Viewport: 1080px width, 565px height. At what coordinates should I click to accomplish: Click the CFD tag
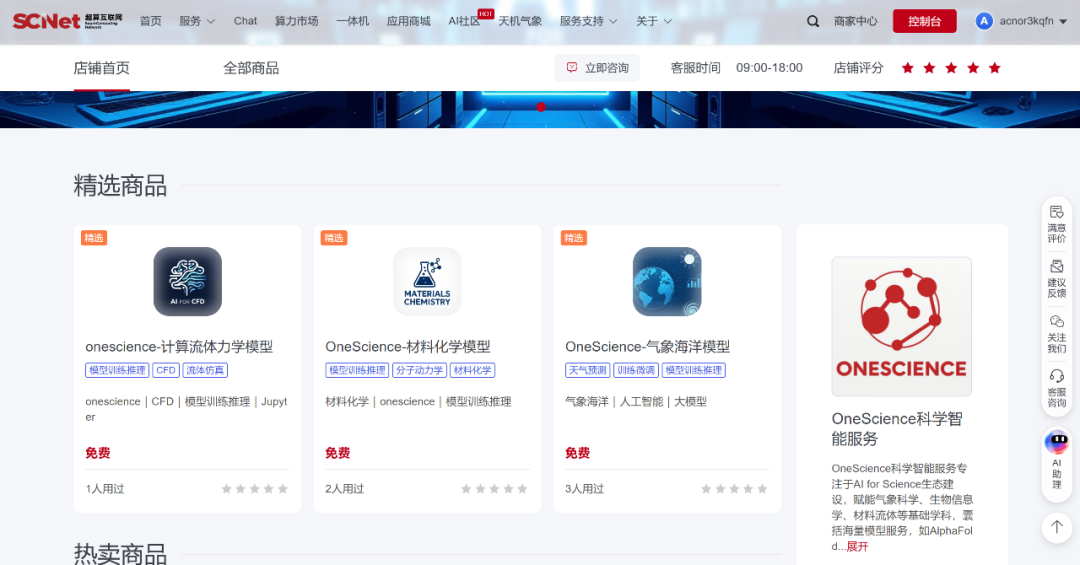166,370
